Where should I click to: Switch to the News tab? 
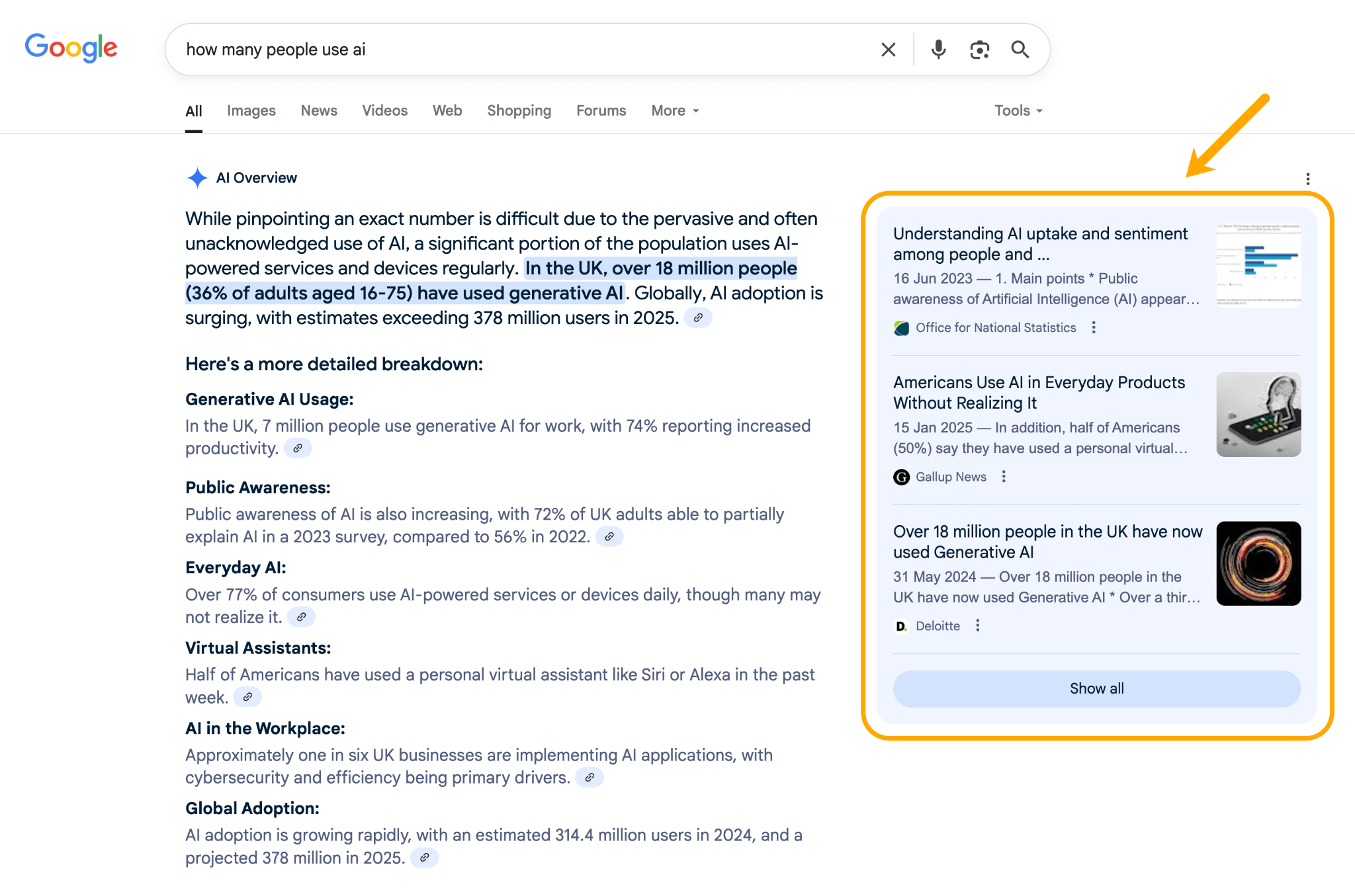(319, 110)
